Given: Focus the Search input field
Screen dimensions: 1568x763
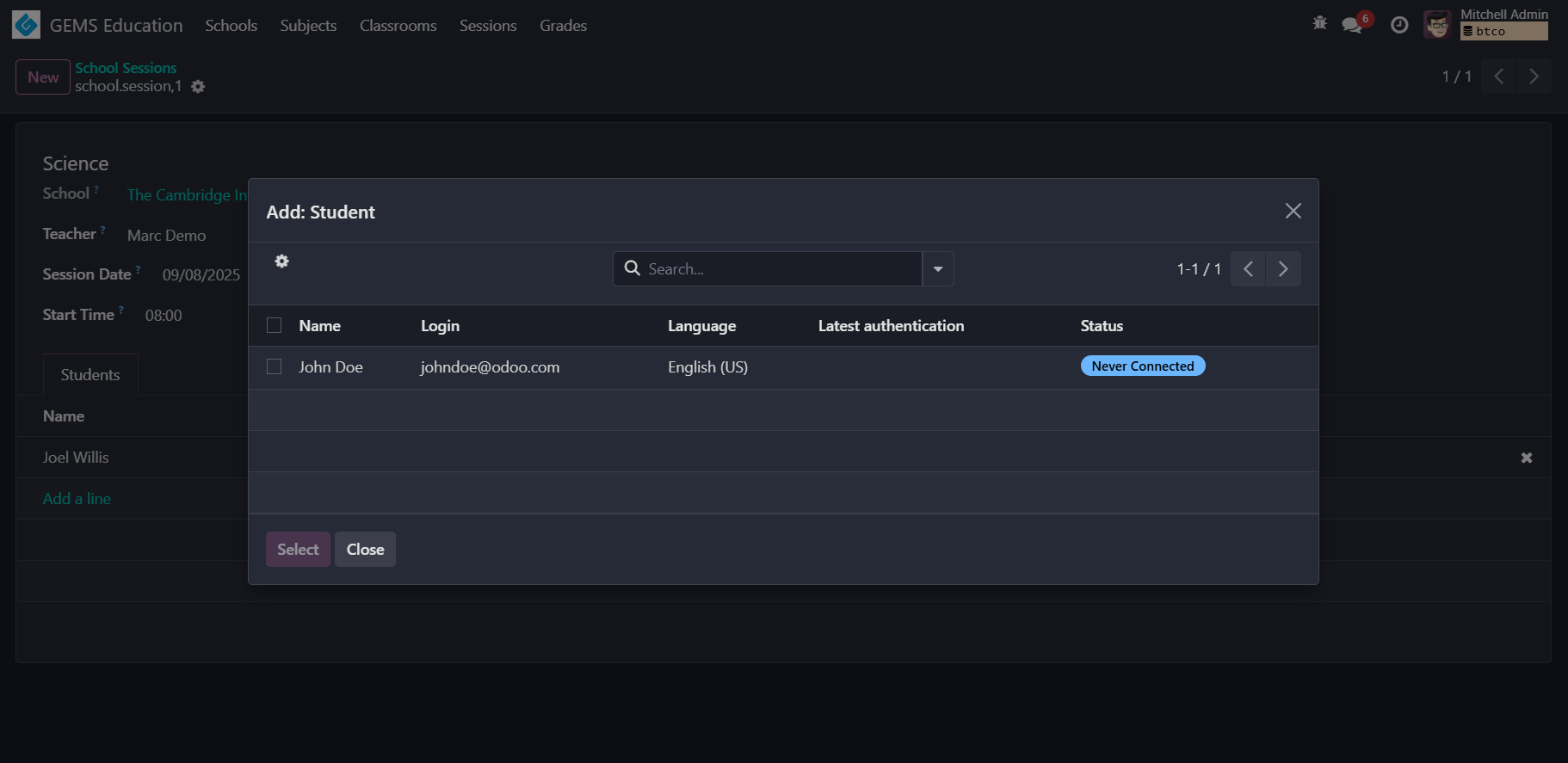Looking at the screenshot, I should point(779,269).
